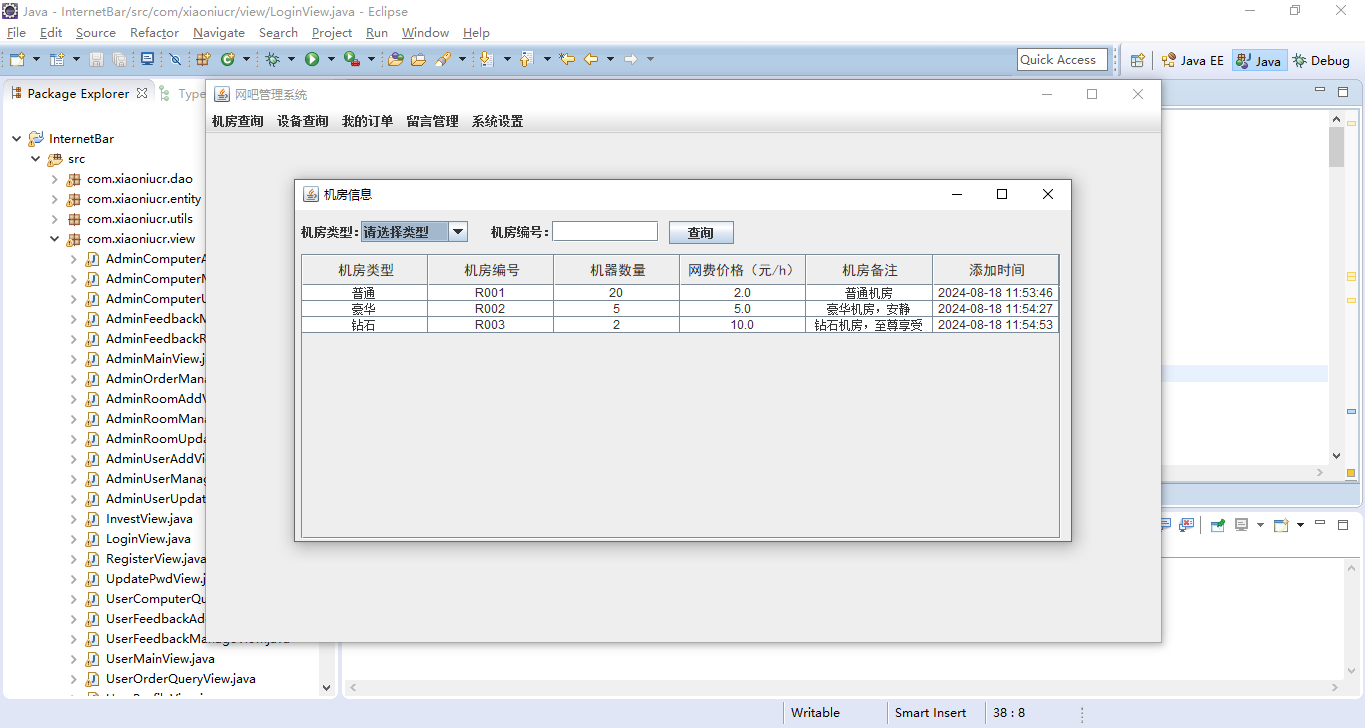Click the Previous Annotation icon
Viewport: 1365px width, 728px height.
point(527,60)
